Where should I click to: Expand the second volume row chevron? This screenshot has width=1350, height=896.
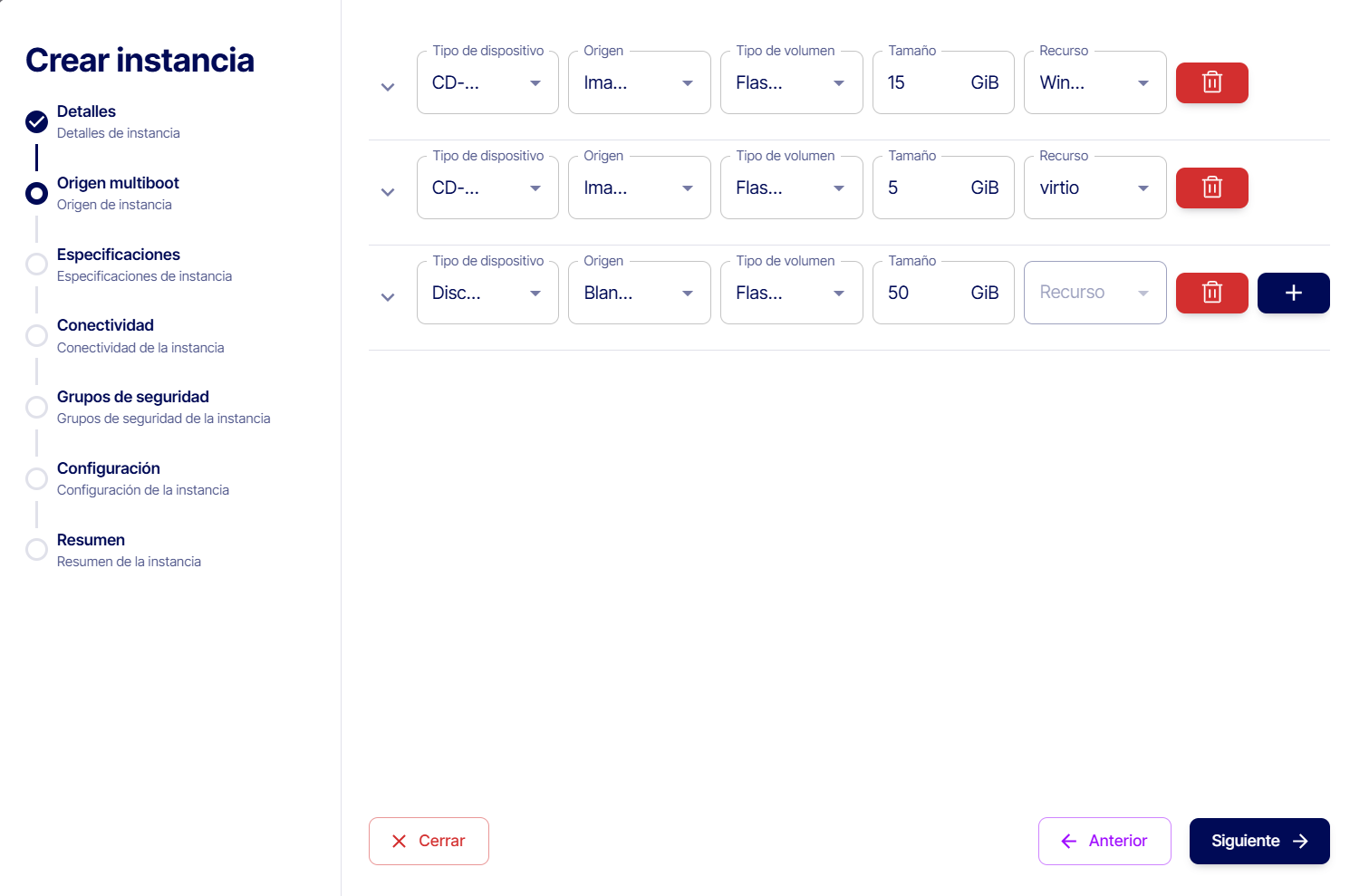pyautogui.click(x=388, y=193)
